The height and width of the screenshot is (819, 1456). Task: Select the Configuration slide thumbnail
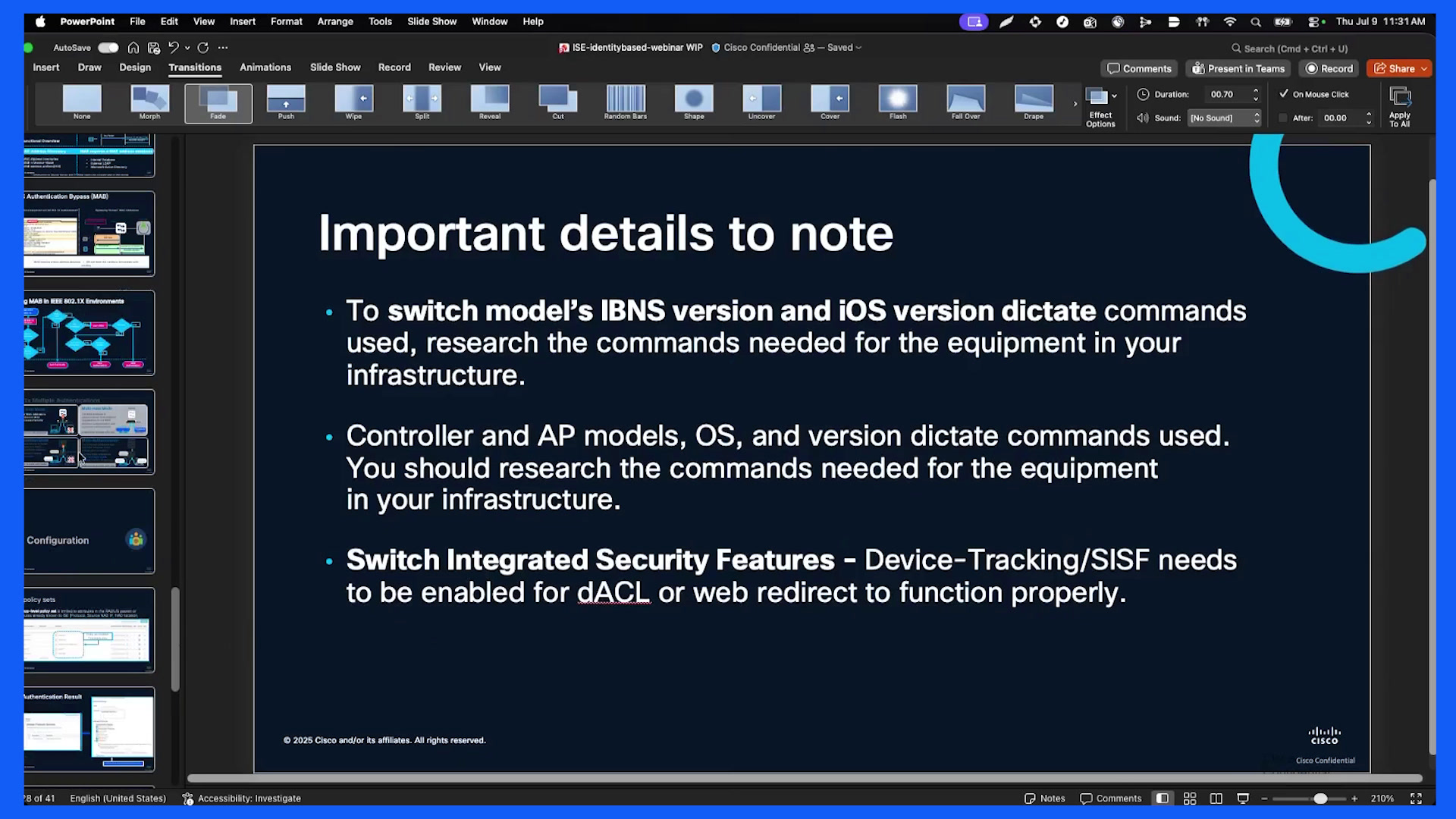[89, 532]
